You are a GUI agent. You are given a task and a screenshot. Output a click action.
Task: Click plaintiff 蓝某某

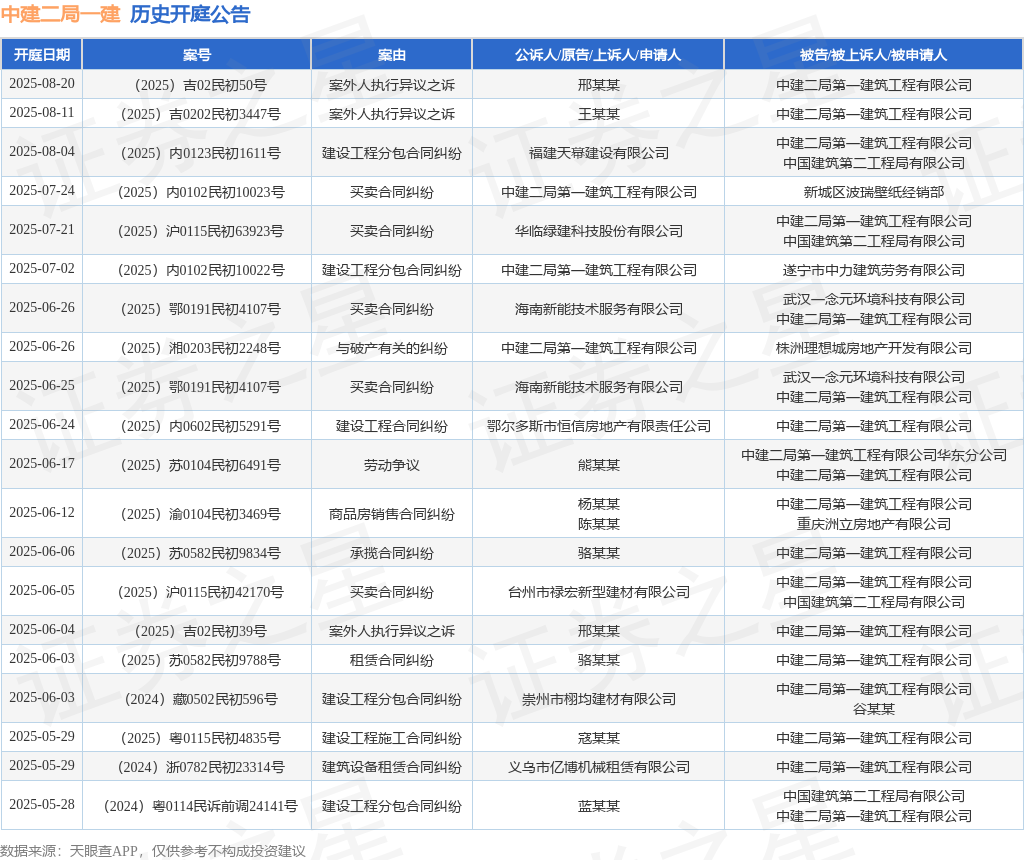598,806
